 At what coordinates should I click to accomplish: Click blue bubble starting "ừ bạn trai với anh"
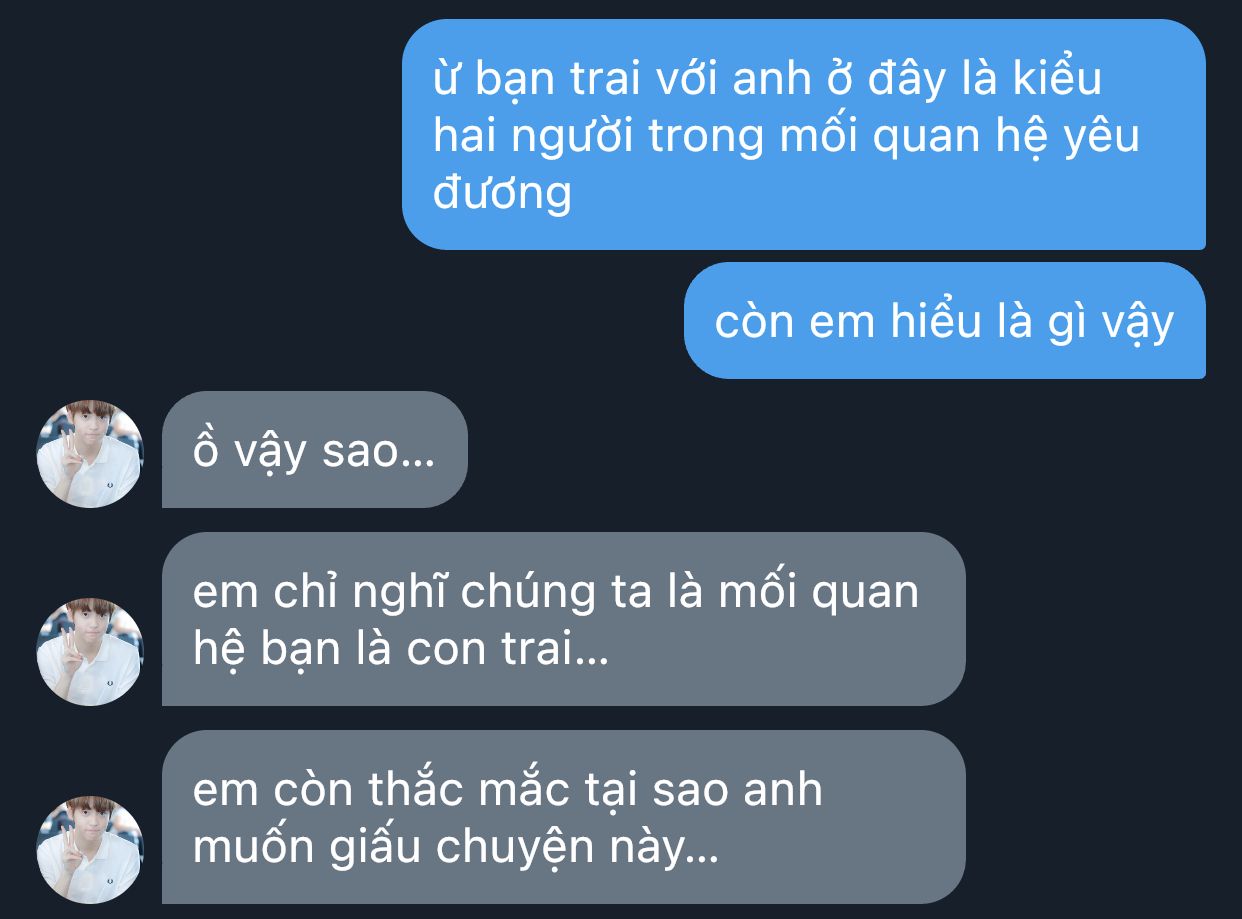[x=804, y=134]
